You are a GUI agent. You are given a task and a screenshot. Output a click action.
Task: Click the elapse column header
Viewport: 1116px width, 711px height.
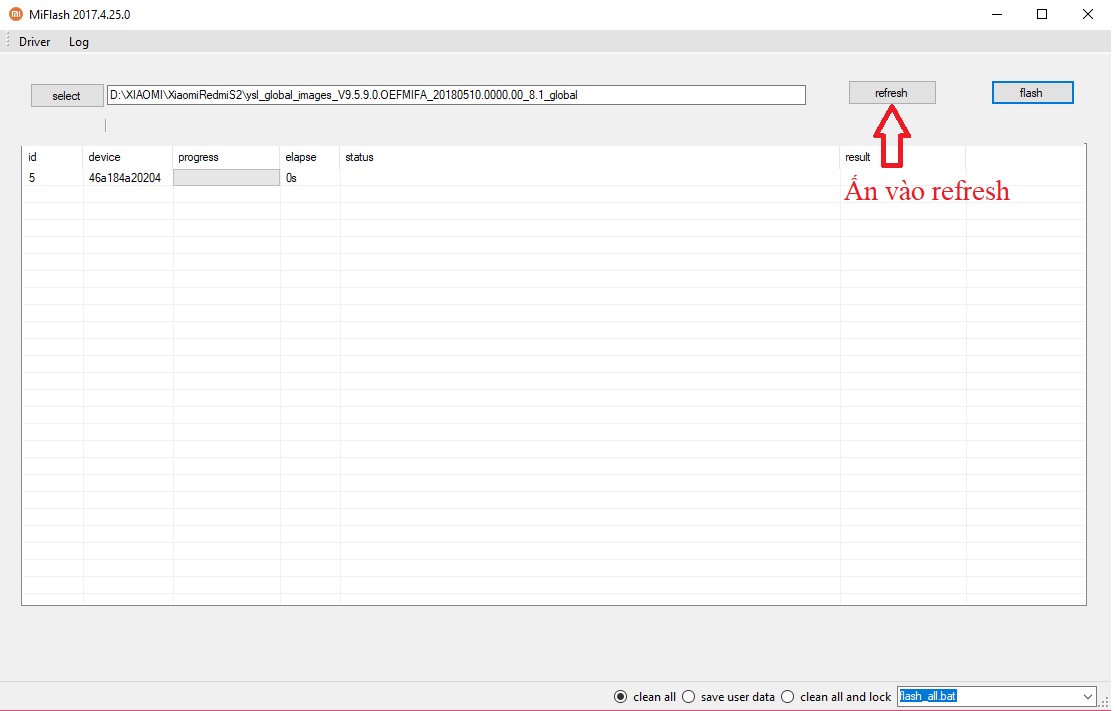pyautogui.click(x=310, y=157)
